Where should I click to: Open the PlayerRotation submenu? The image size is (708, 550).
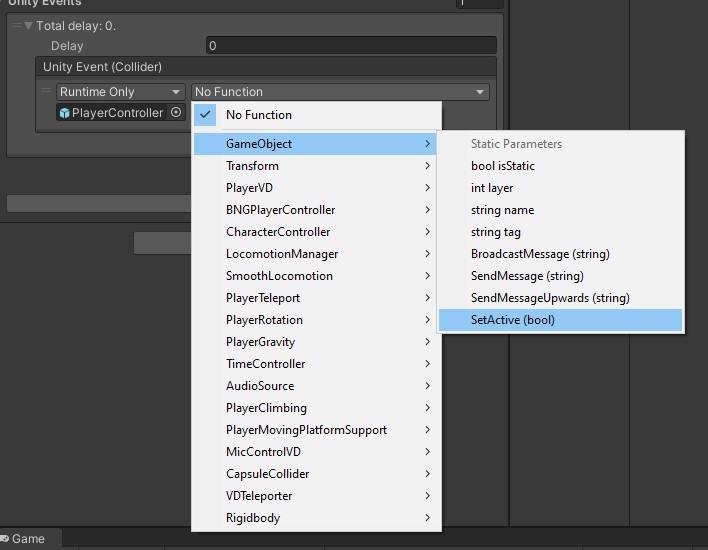coord(317,320)
